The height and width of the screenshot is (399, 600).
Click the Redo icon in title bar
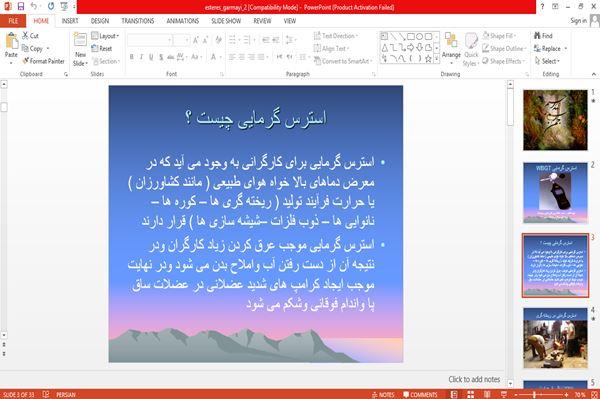tap(51, 6)
